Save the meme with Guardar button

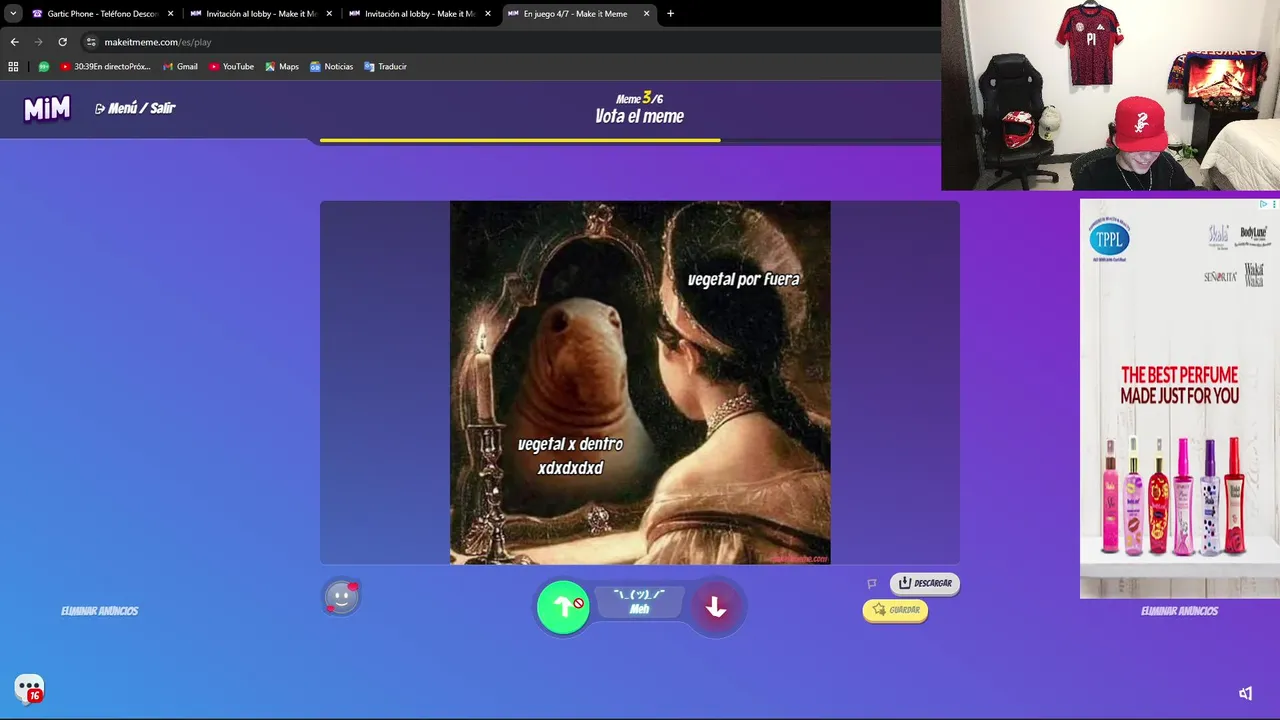tap(895, 610)
